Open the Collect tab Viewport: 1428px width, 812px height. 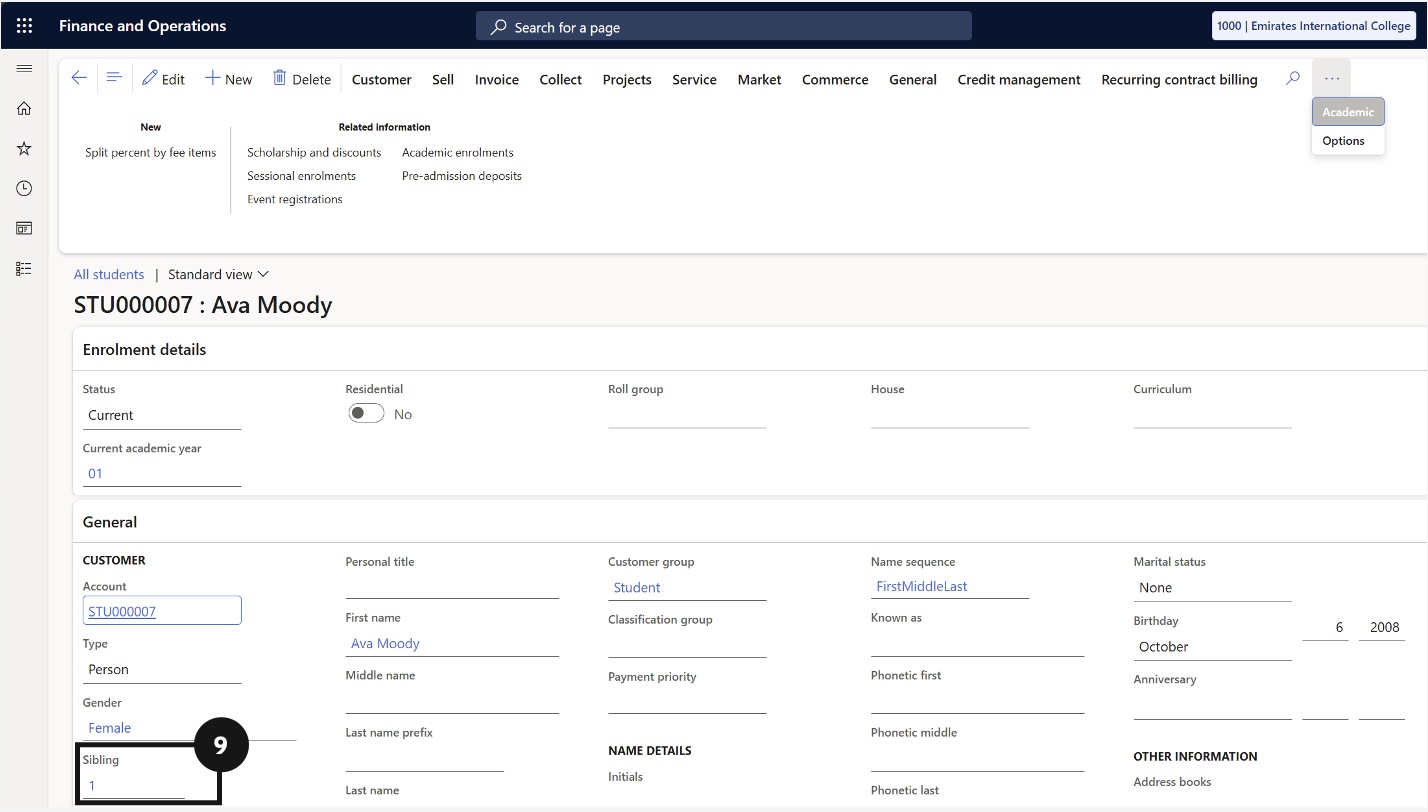[x=561, y=79]
